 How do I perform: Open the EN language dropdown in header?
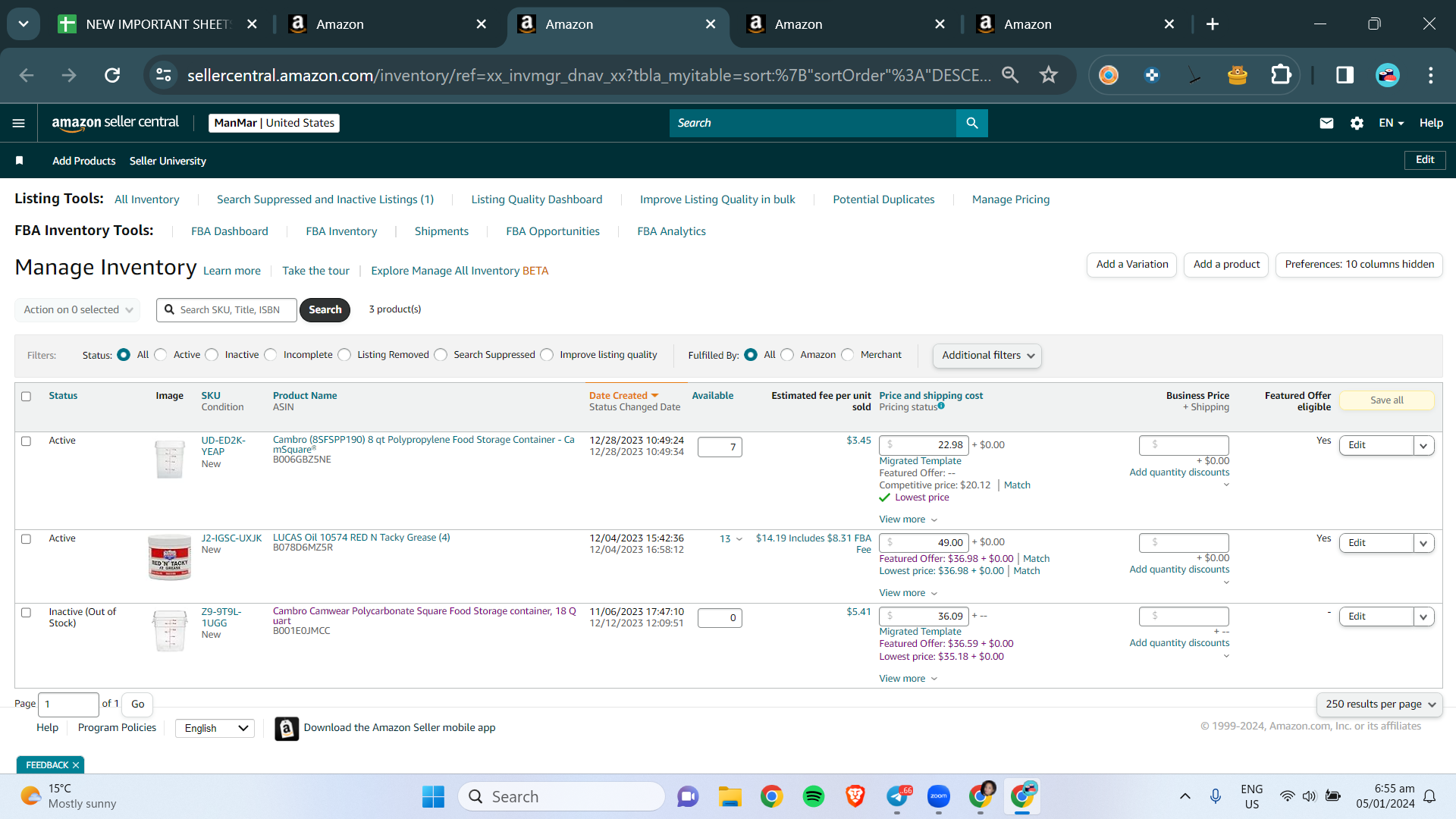1392,123
